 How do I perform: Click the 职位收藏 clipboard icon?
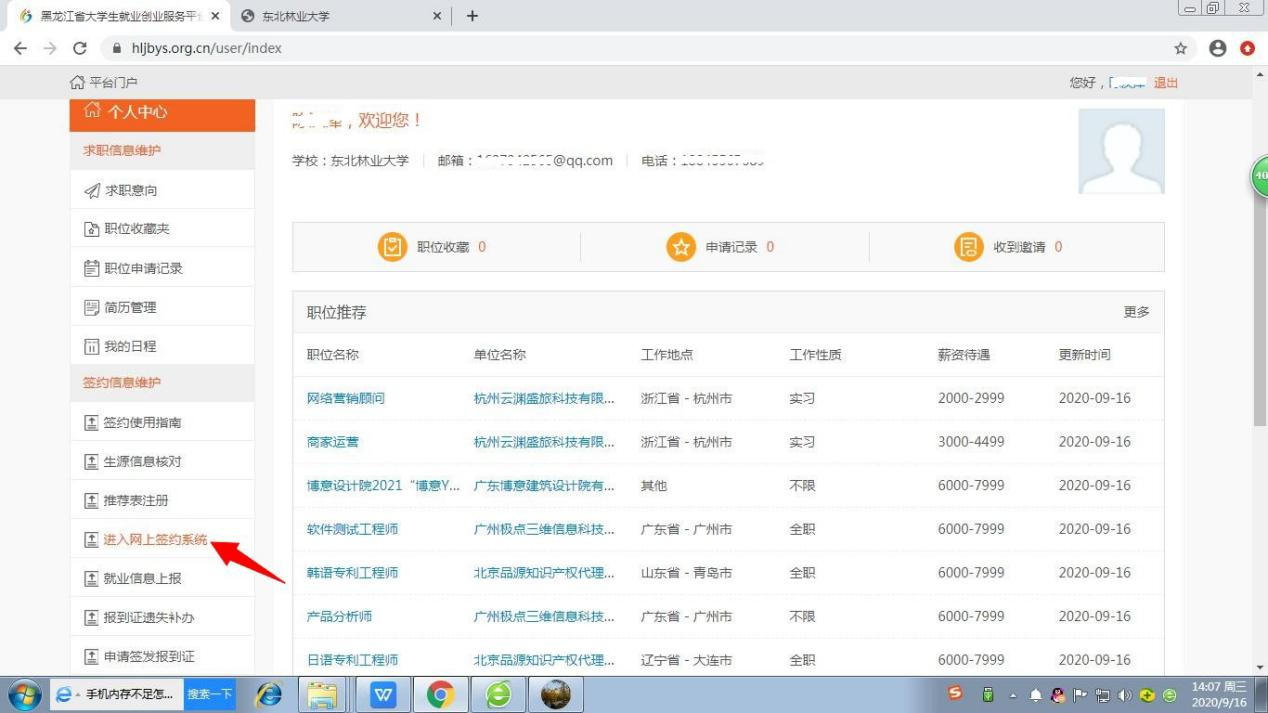(x=392, y=247)
